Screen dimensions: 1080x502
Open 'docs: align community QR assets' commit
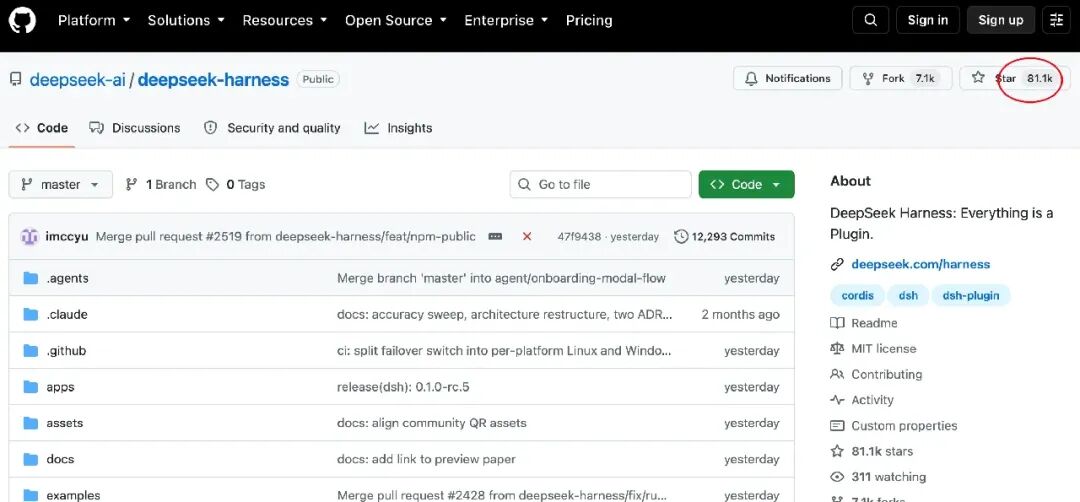click(x=431, y=423)
